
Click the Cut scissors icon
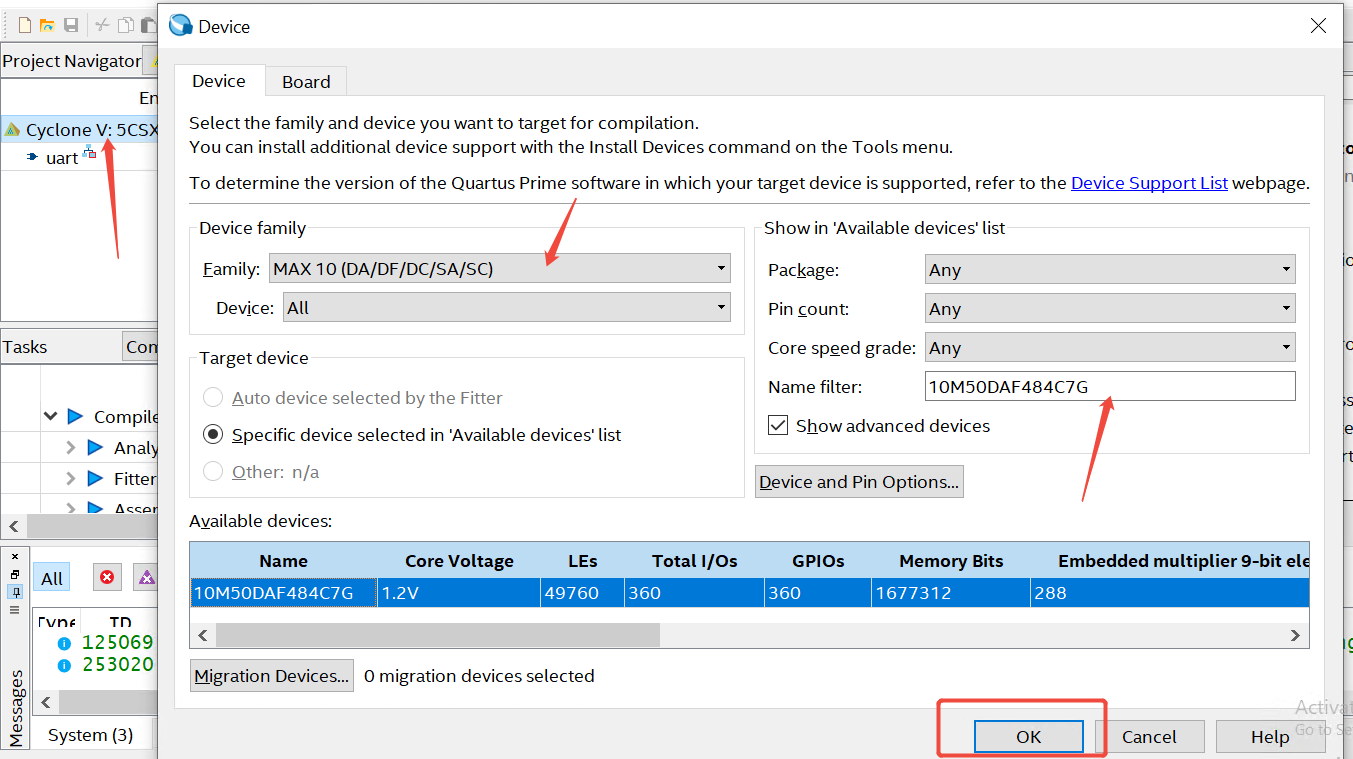pyautogui.click(x=102, y=25)
